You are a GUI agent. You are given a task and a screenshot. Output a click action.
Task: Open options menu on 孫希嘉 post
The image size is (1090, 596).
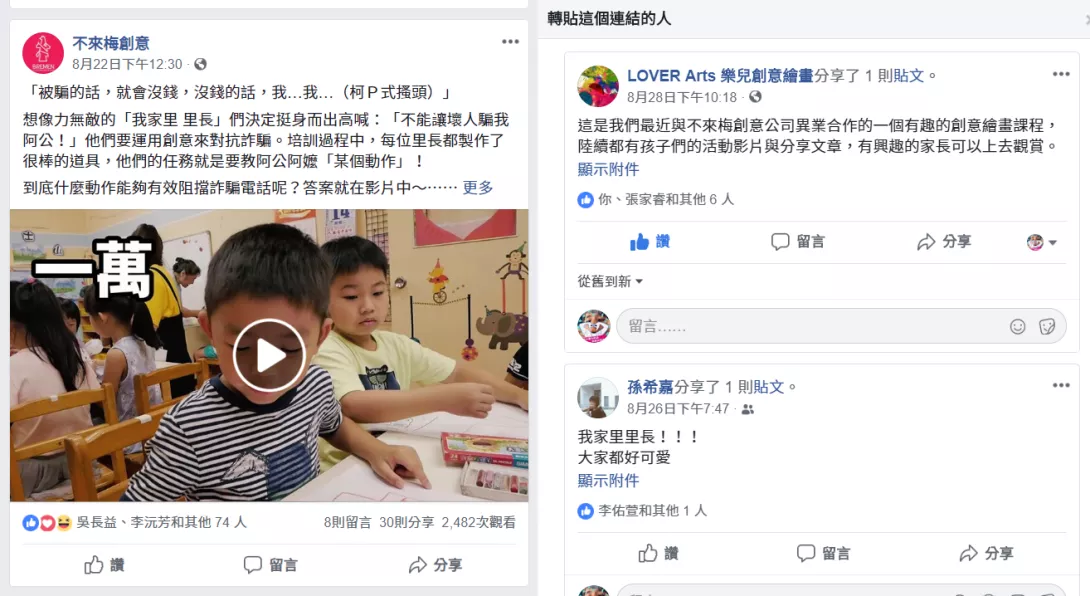pyautogui.click(x=1060, y=385)
